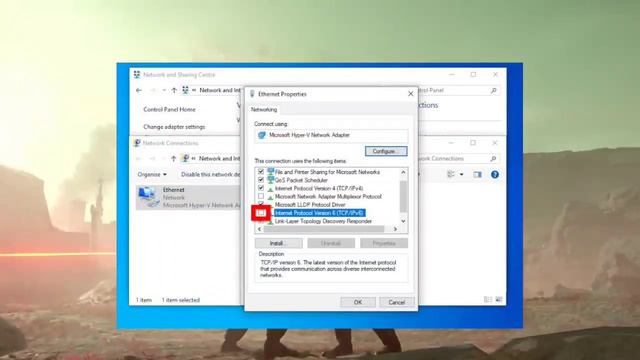Click the '1 item' status bar text

pos(144,300)
